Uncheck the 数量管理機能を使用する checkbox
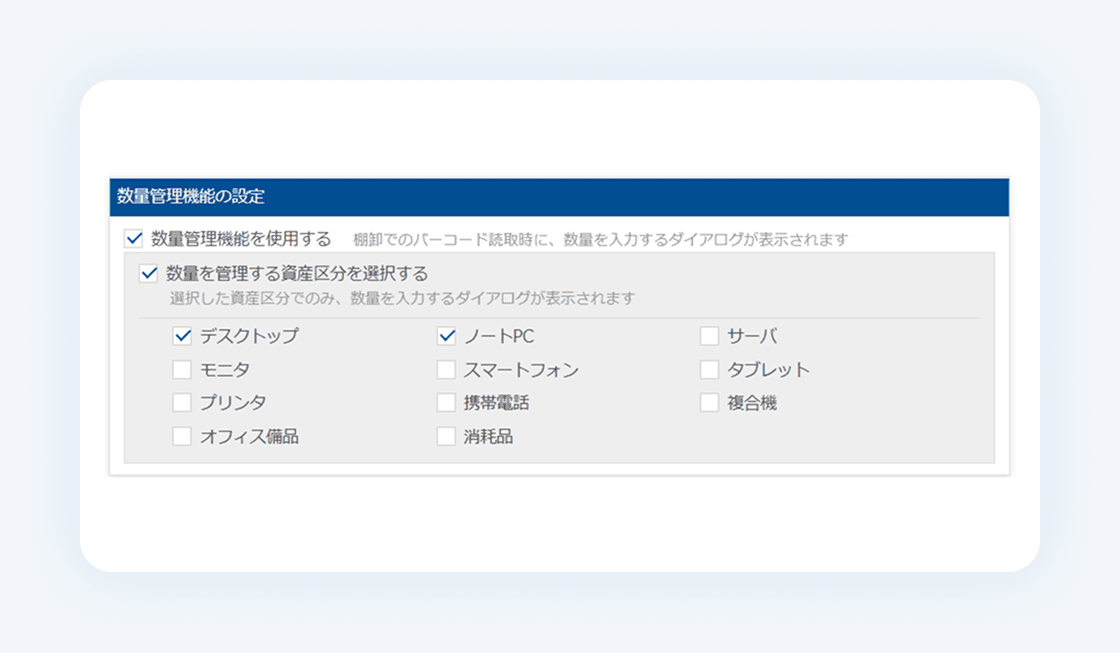1120x653 pixels. coord(134,239)
